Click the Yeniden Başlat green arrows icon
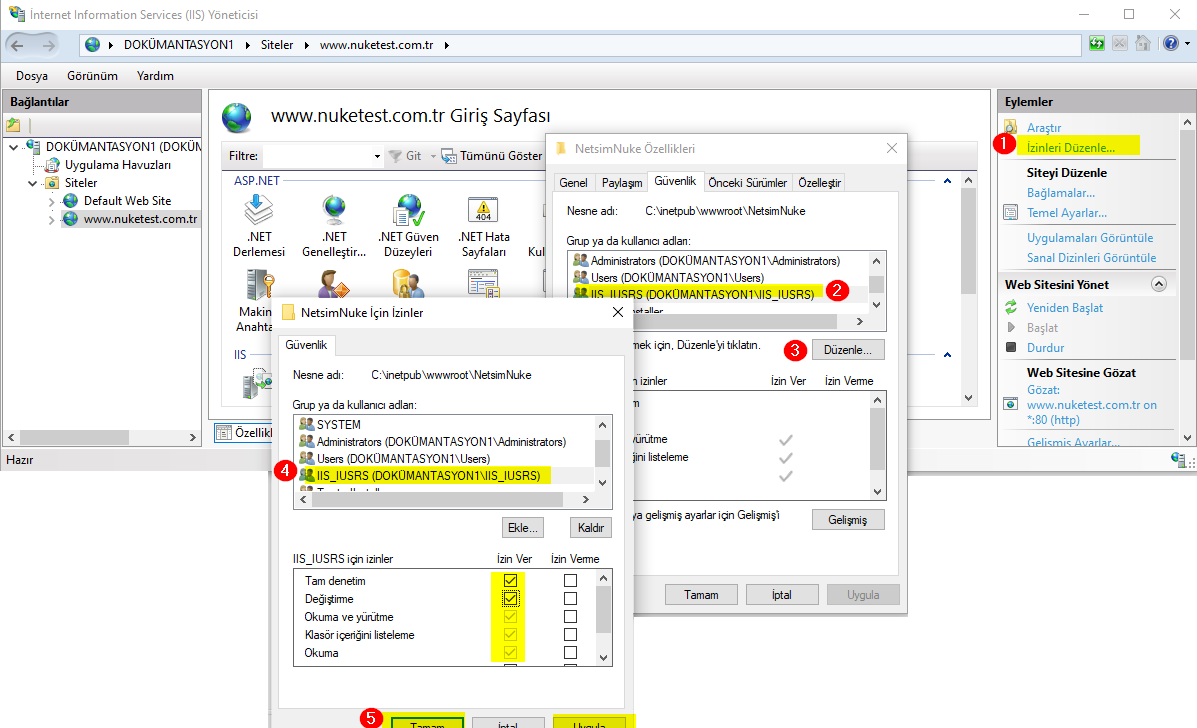Viewport: 1197px width, 728px height. point(1011,307)
